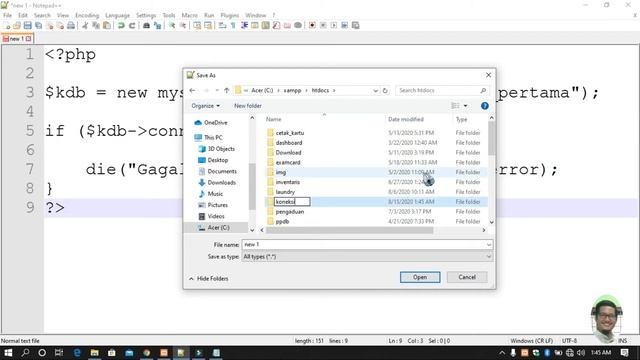Screen dimensions: 640x360
Task: Open the Organize dropdown
Action: tap(206, 106)
